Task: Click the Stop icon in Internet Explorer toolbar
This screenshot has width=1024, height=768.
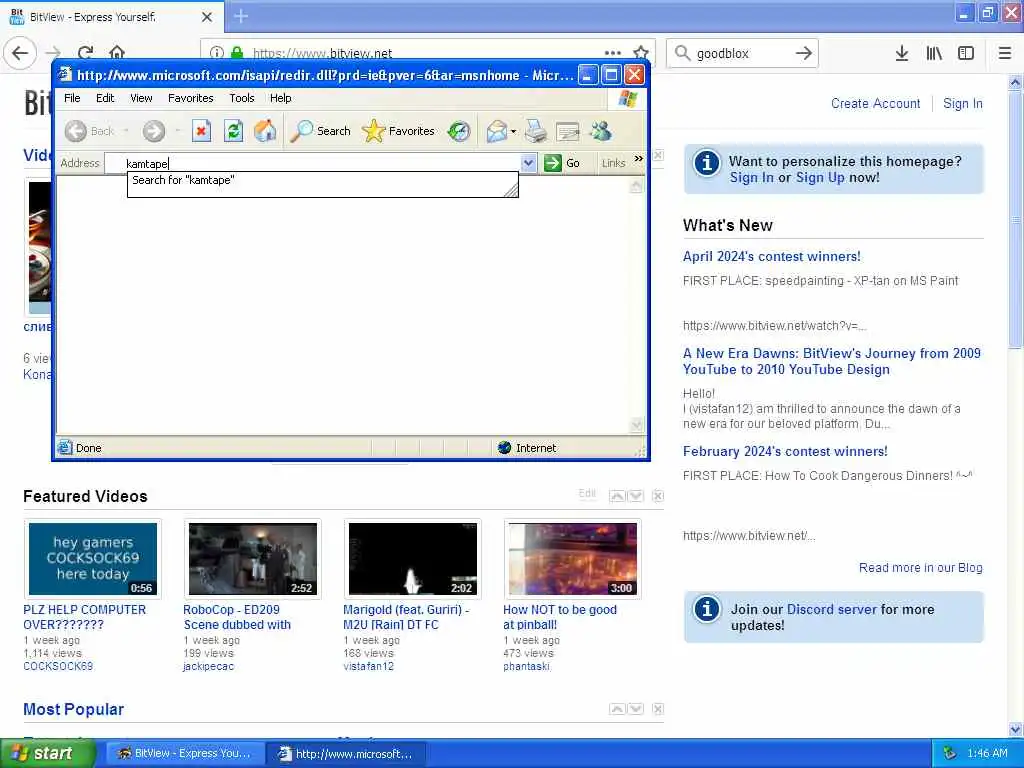Action: pyautogui.click(x=201, y=131)
